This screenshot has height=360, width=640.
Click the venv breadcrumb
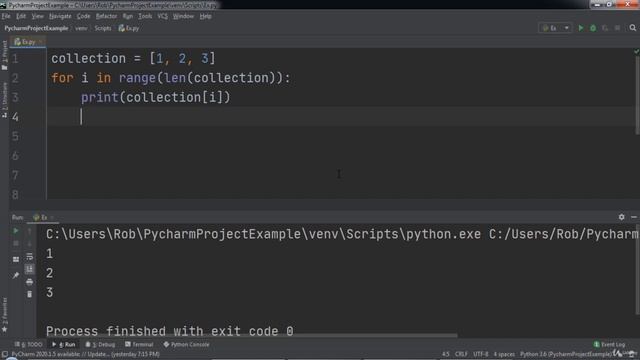81,28
